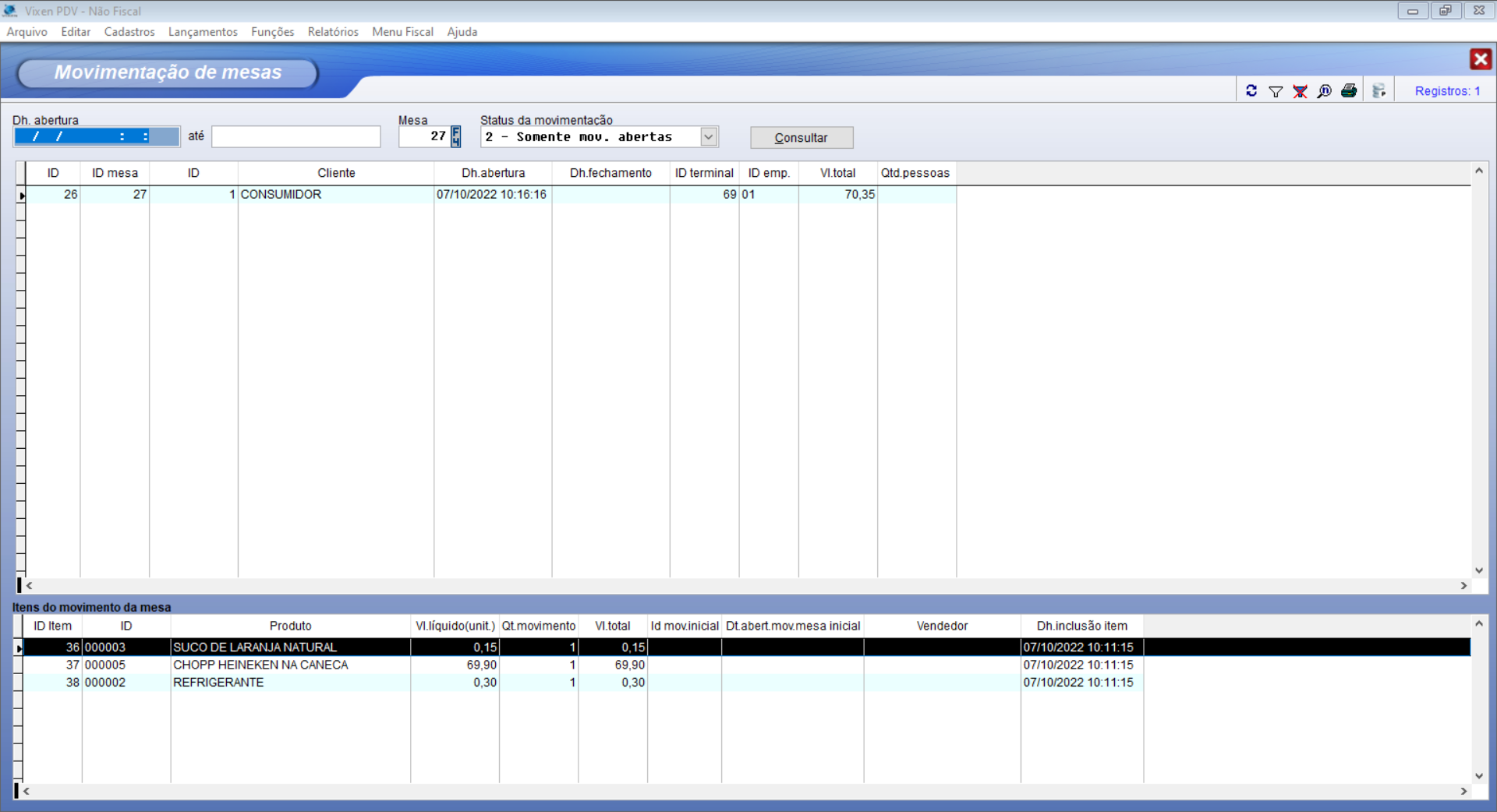Screen dimensions: 1497x812
Task: Remove filter with red-crossed funnel icon
Action: [x=1300, y=91]
